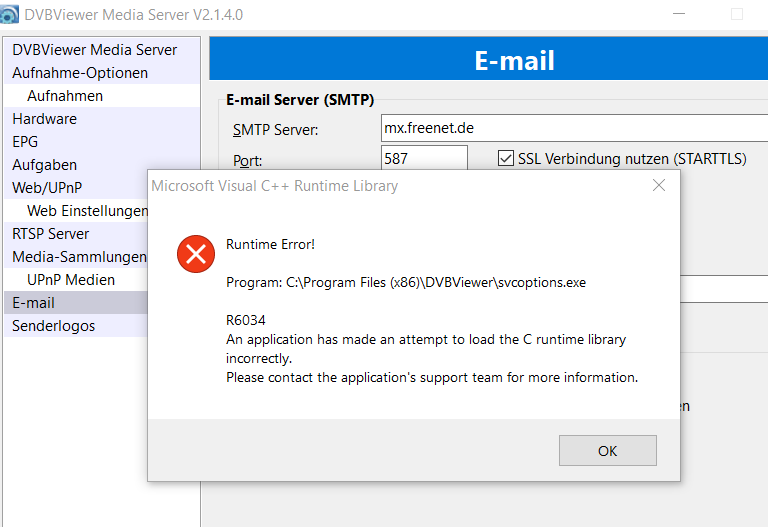Click the blue E-mail page header

click(489, 59)
